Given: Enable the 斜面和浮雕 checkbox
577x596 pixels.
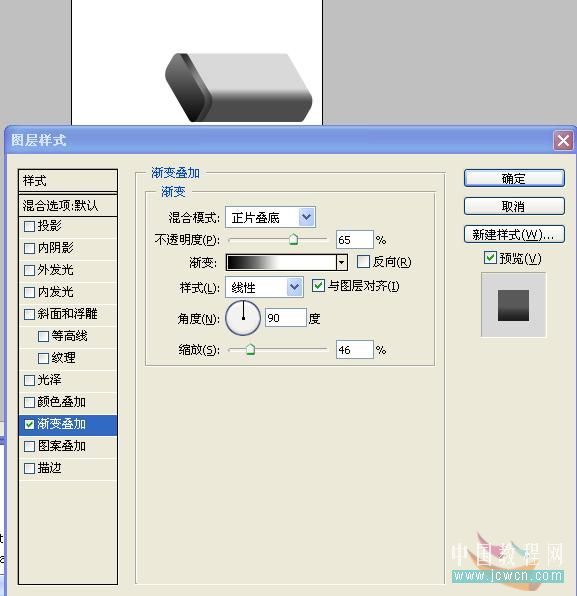Looking at the screenshot, I should point(29,315).
